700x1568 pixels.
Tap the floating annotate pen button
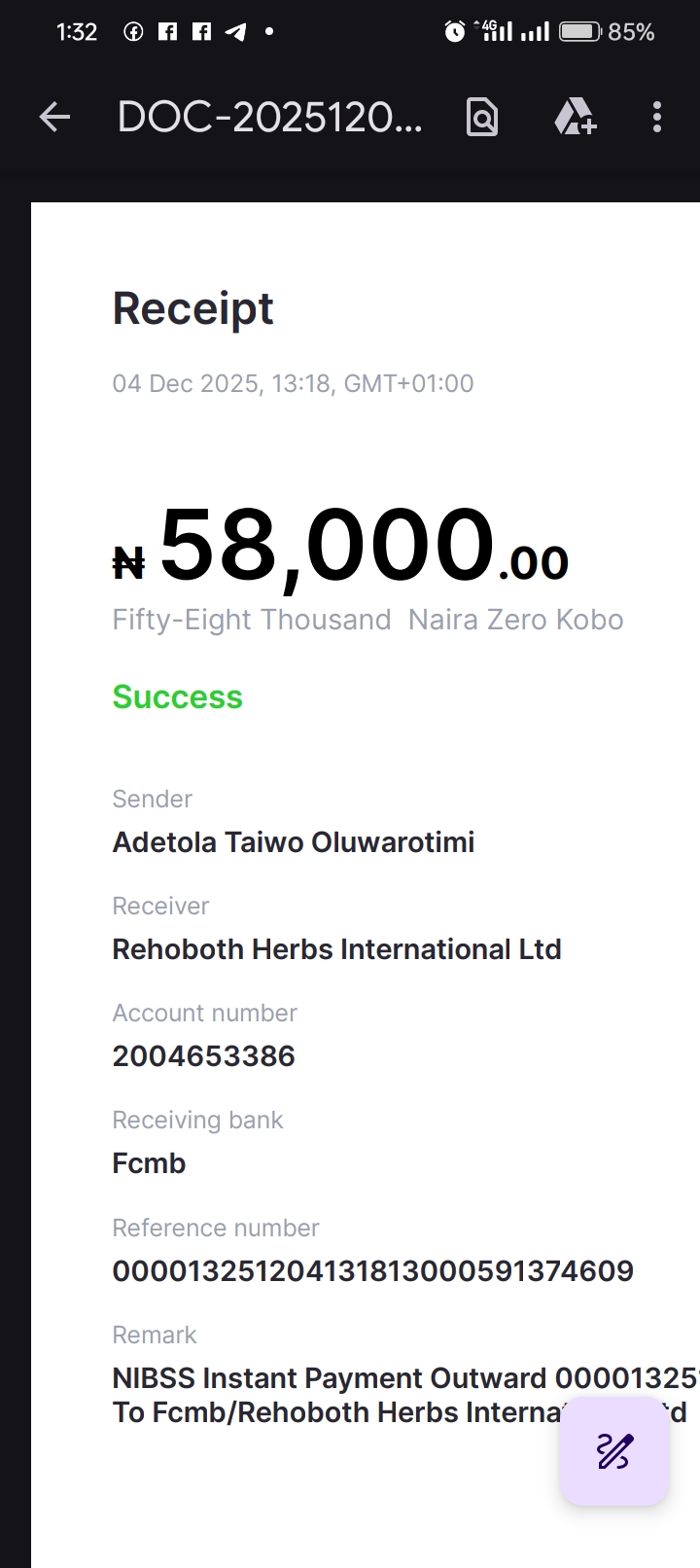613,1451
